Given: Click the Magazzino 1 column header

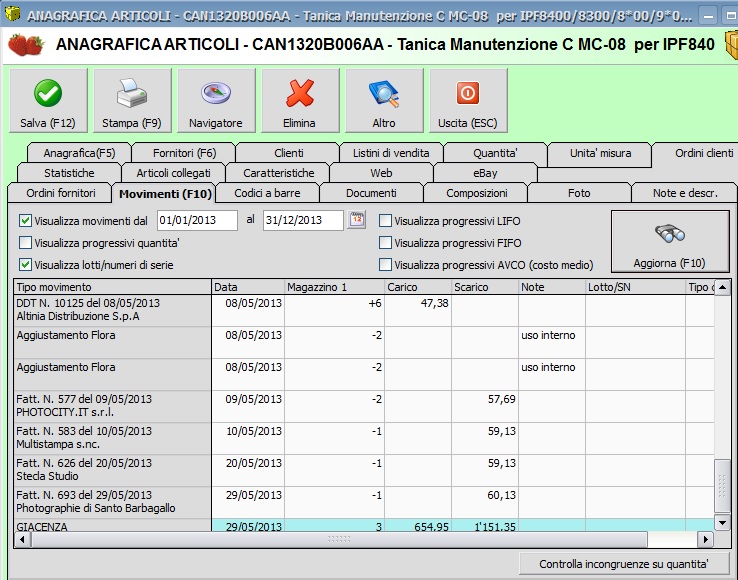Looking at the screenshot, I should click(335, 287).
